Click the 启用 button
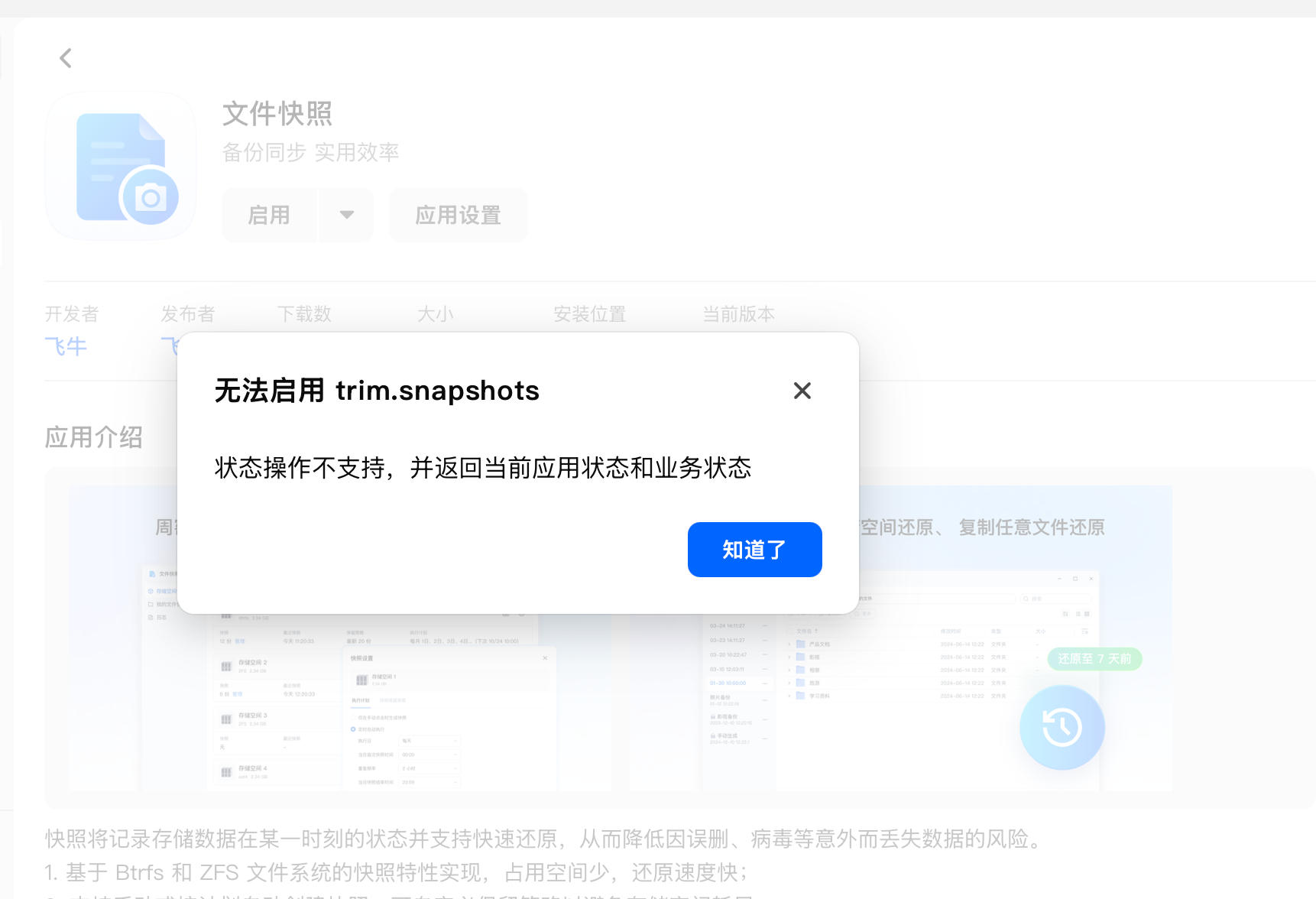This screenshot has height=899, width=1316. [x=270, y=216]
